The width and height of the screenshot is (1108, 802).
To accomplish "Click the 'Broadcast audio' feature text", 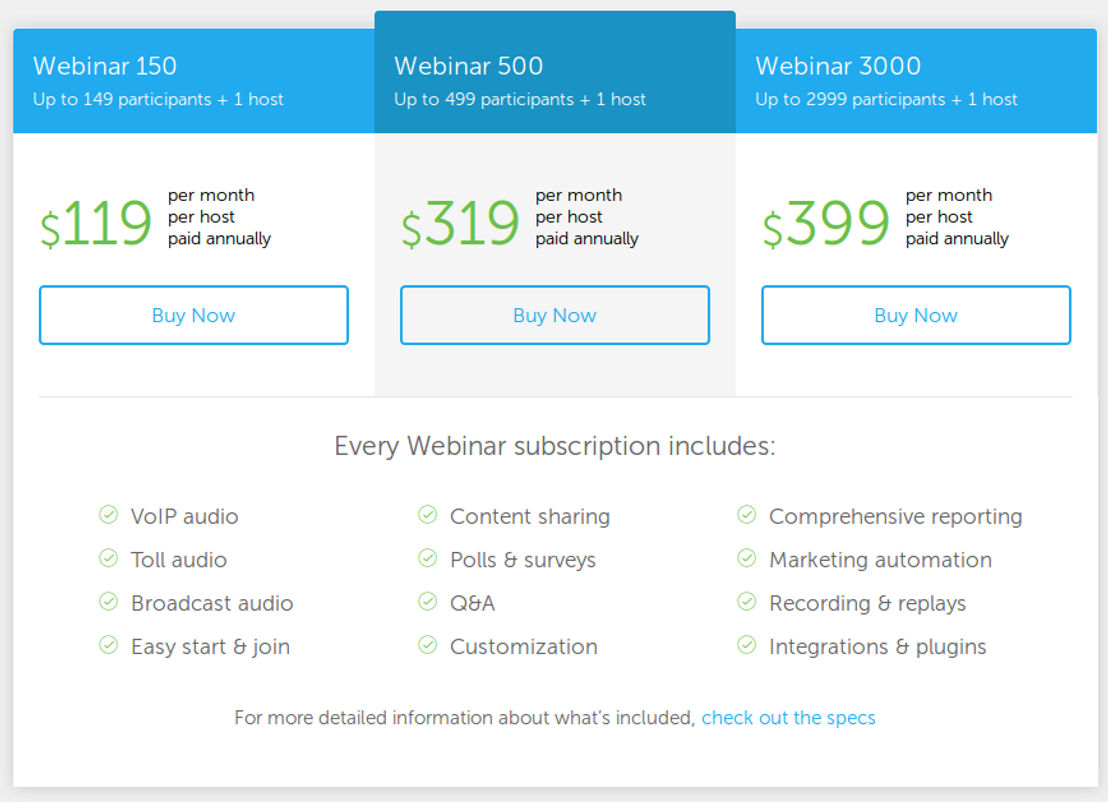I will pyautogui.click(x=212, y=603).
